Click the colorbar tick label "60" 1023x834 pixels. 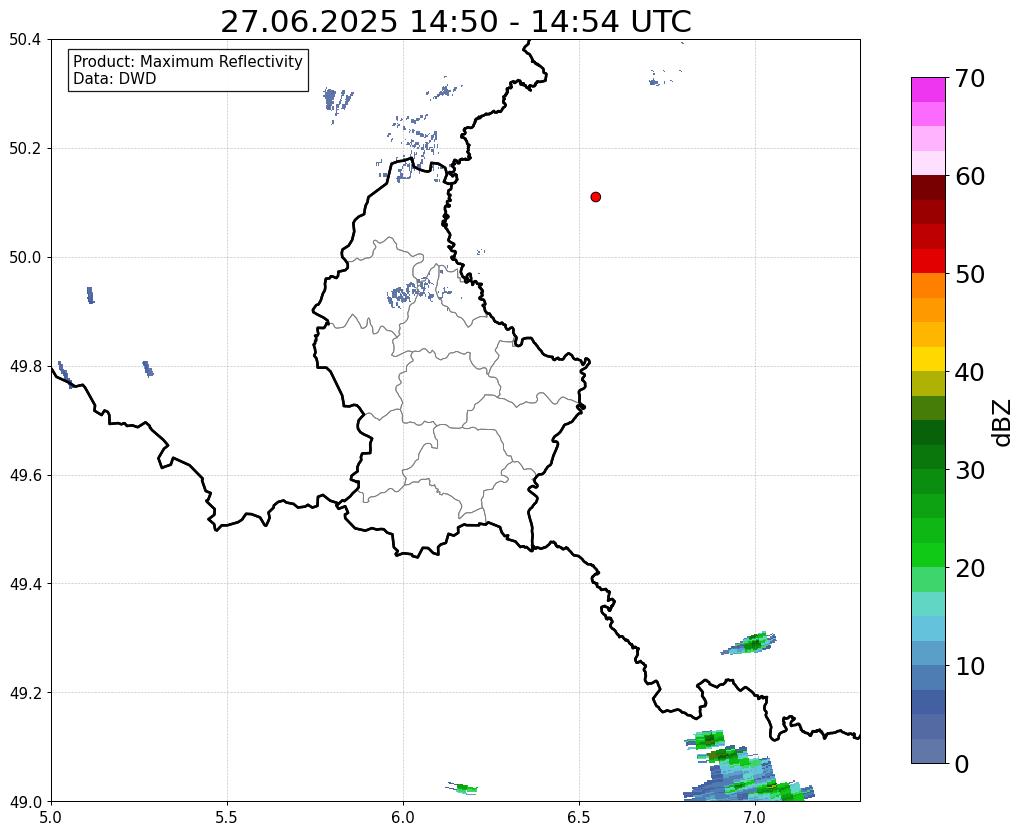(970, 176)
